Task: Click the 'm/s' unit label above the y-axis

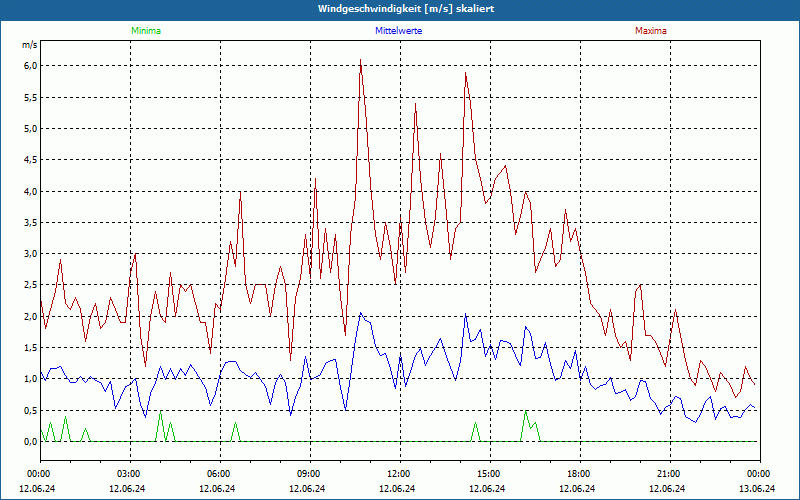Action: [x=30, y=45]
